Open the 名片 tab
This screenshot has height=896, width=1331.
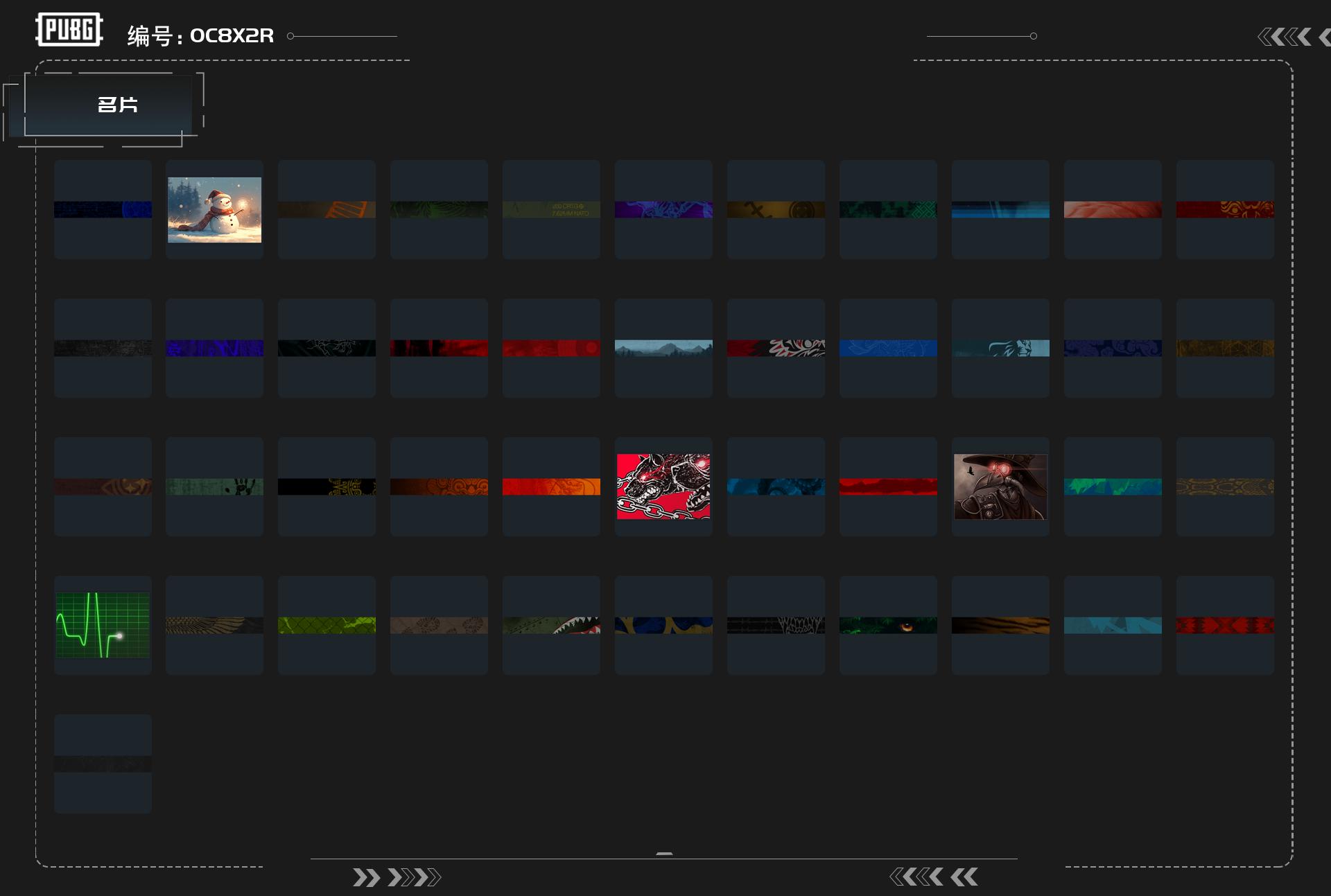click(109, 105)
